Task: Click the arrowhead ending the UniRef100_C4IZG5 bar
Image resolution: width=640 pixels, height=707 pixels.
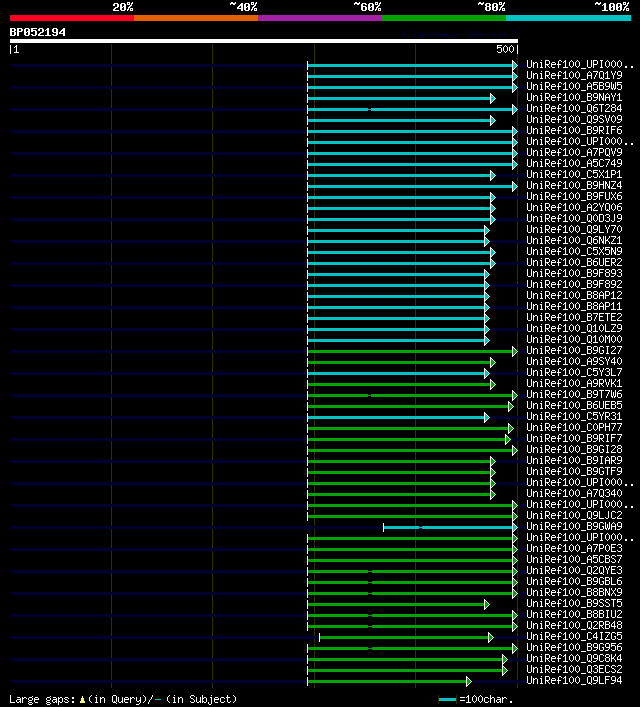Action: [491, 638]
